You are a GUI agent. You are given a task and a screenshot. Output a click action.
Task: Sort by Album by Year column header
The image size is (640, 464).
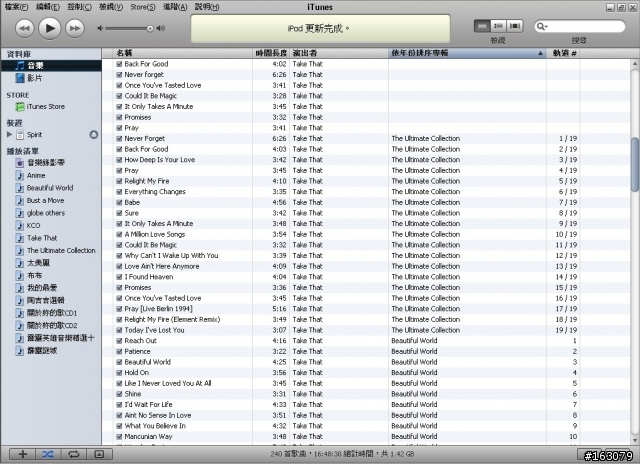tap(467, 53)
